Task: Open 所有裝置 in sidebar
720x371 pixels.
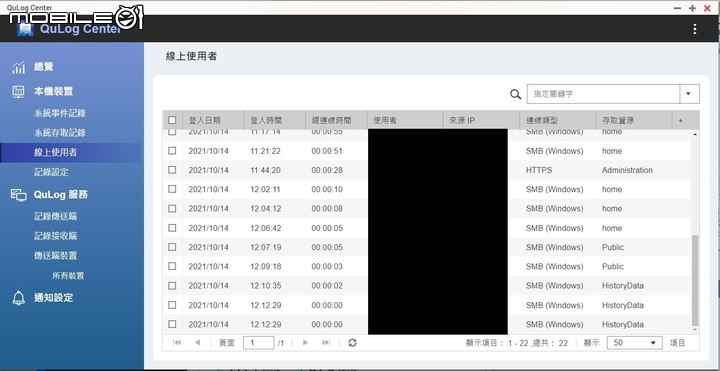Action: pyautogui.click(x=68, y=276)
